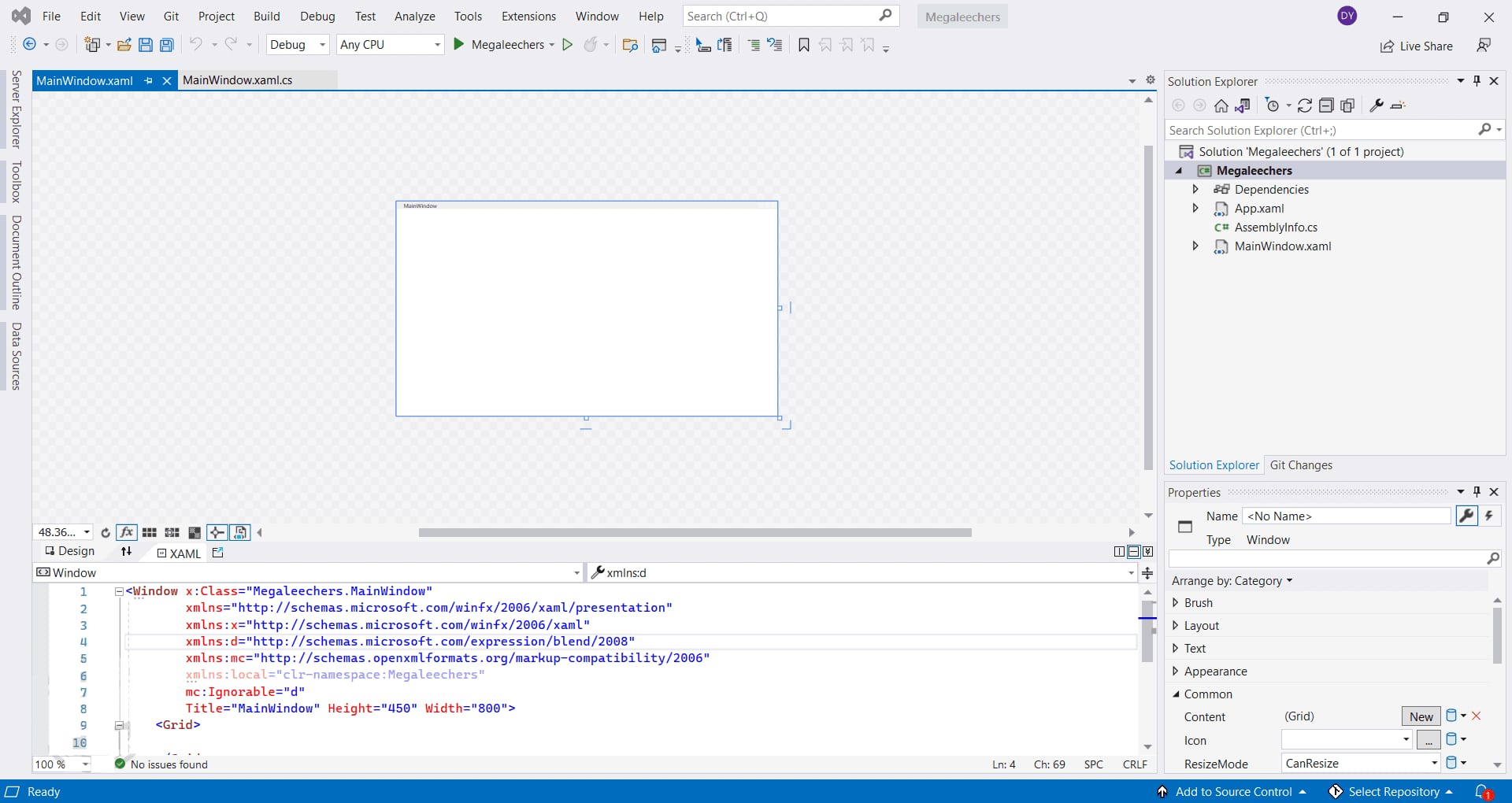Switch to vertical split view icon
This screenshot has height=803, width=1512.
(1120, 552)
